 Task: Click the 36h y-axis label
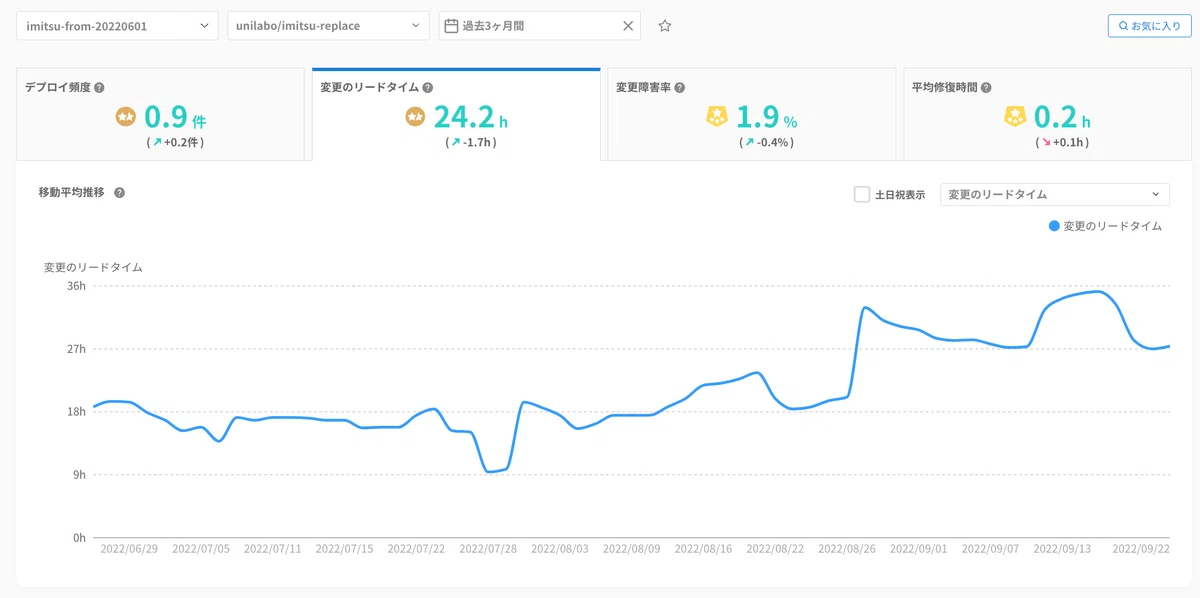pos(76,286)
